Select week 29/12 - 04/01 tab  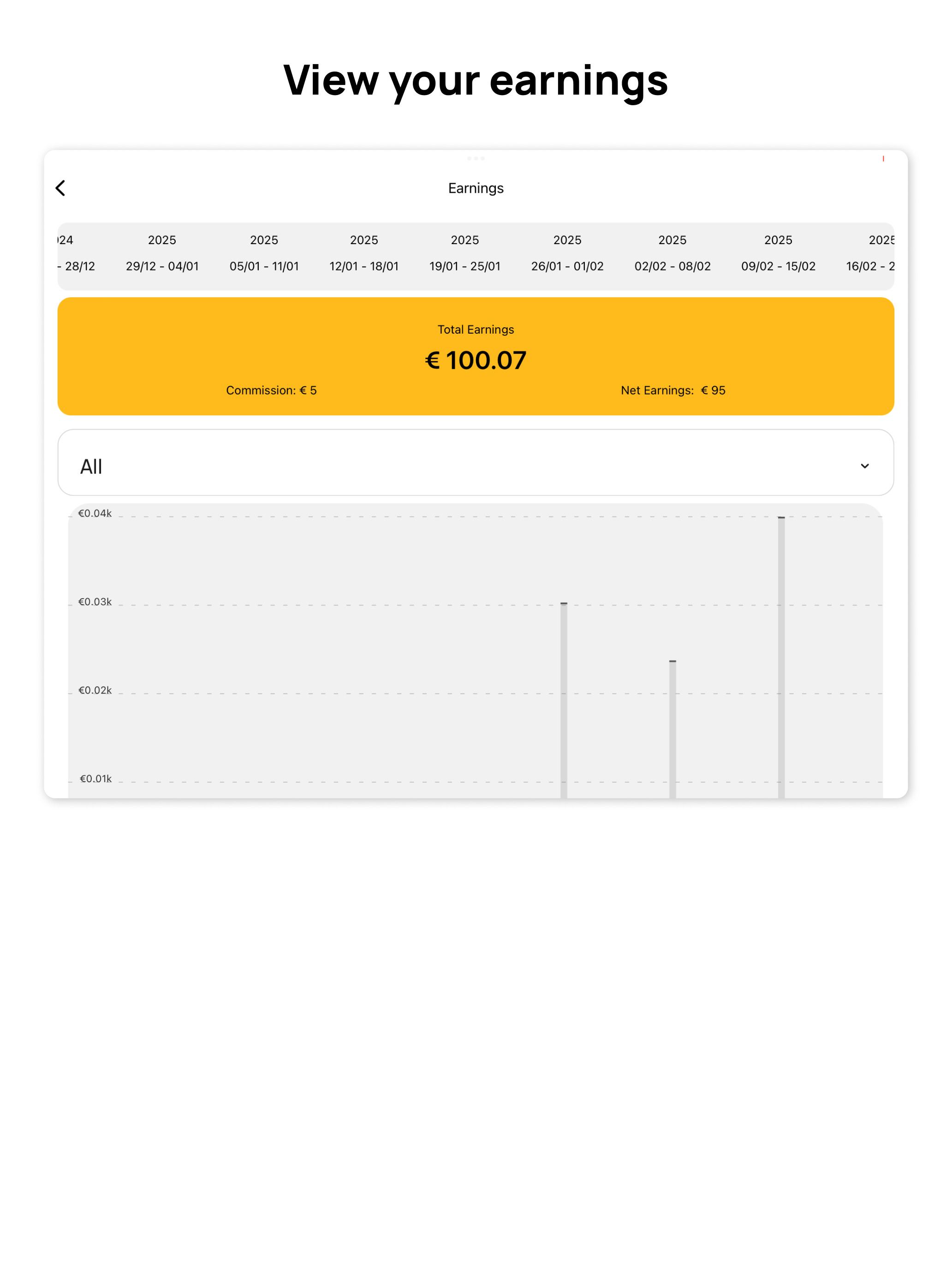coord(162,253)
